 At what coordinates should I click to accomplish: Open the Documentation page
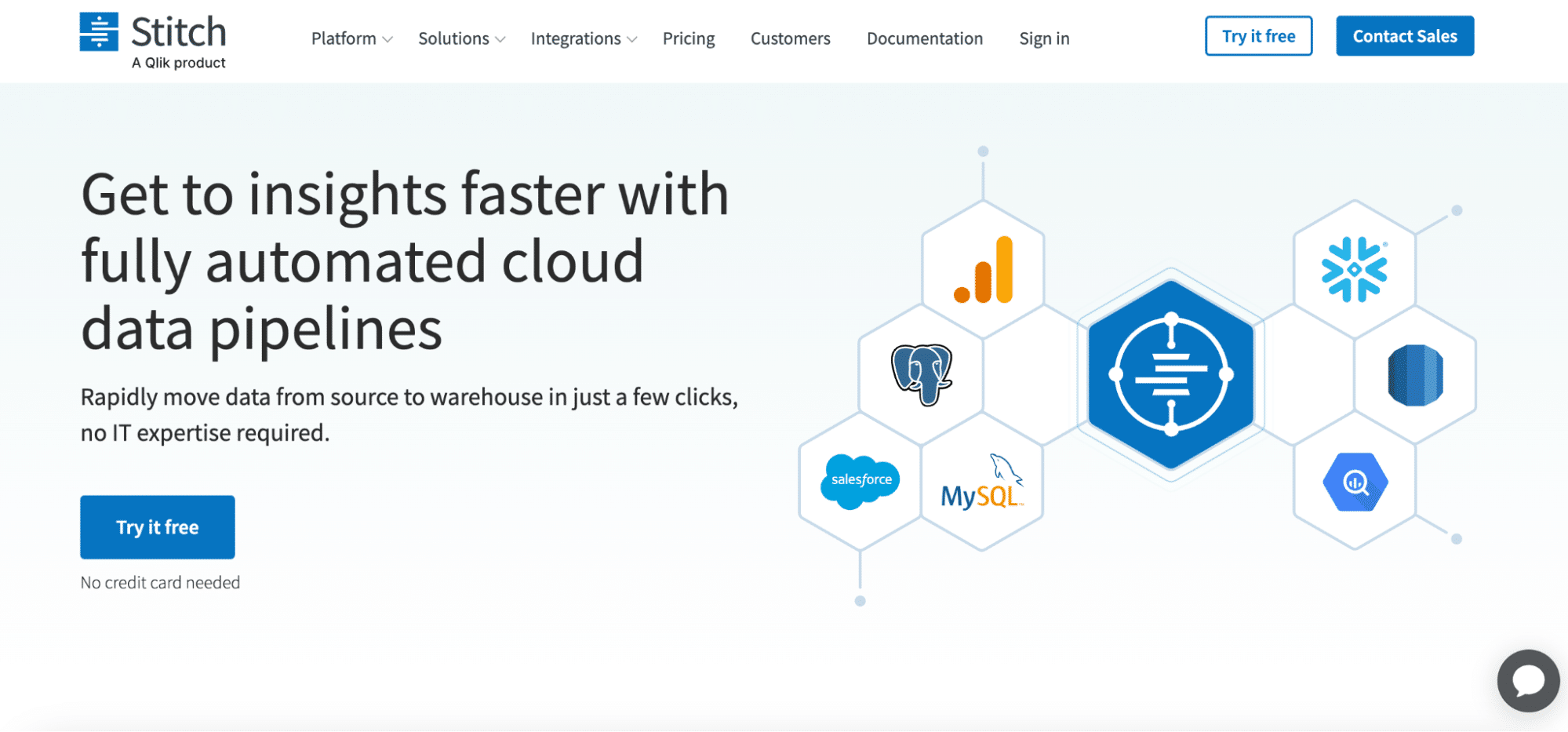pyautogui.click(x=925, y=38)
